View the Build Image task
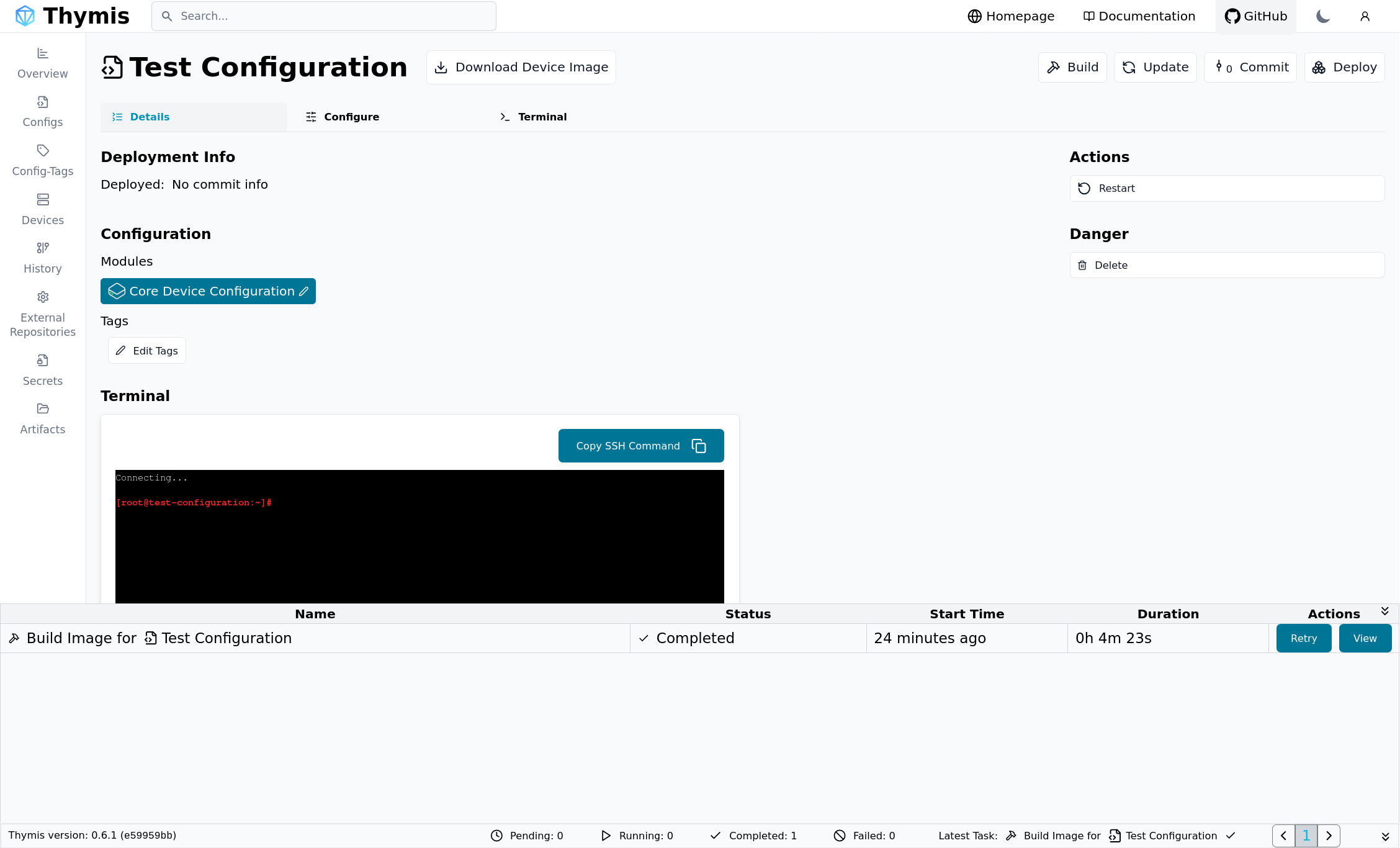The height and width of the screenshot is (848, 1400). coord(1365,638)
